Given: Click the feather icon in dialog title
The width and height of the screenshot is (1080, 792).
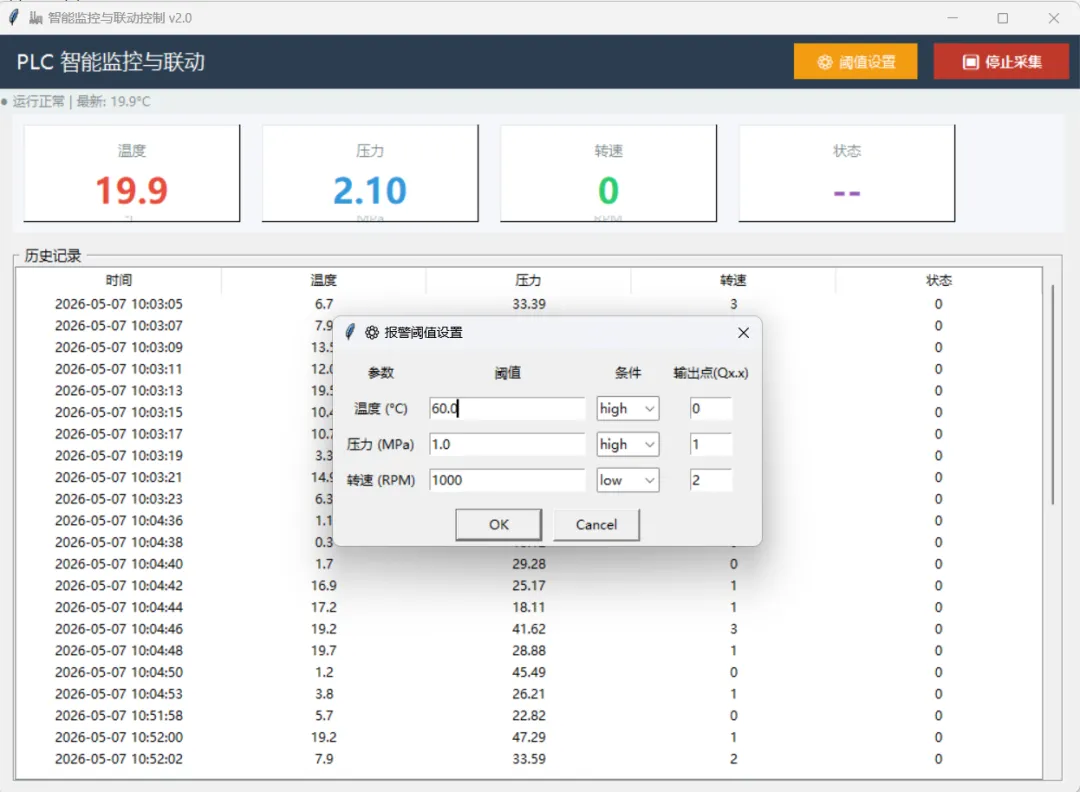Looking at the screenshot, I should pyautogui.click(x=350, y=333).
